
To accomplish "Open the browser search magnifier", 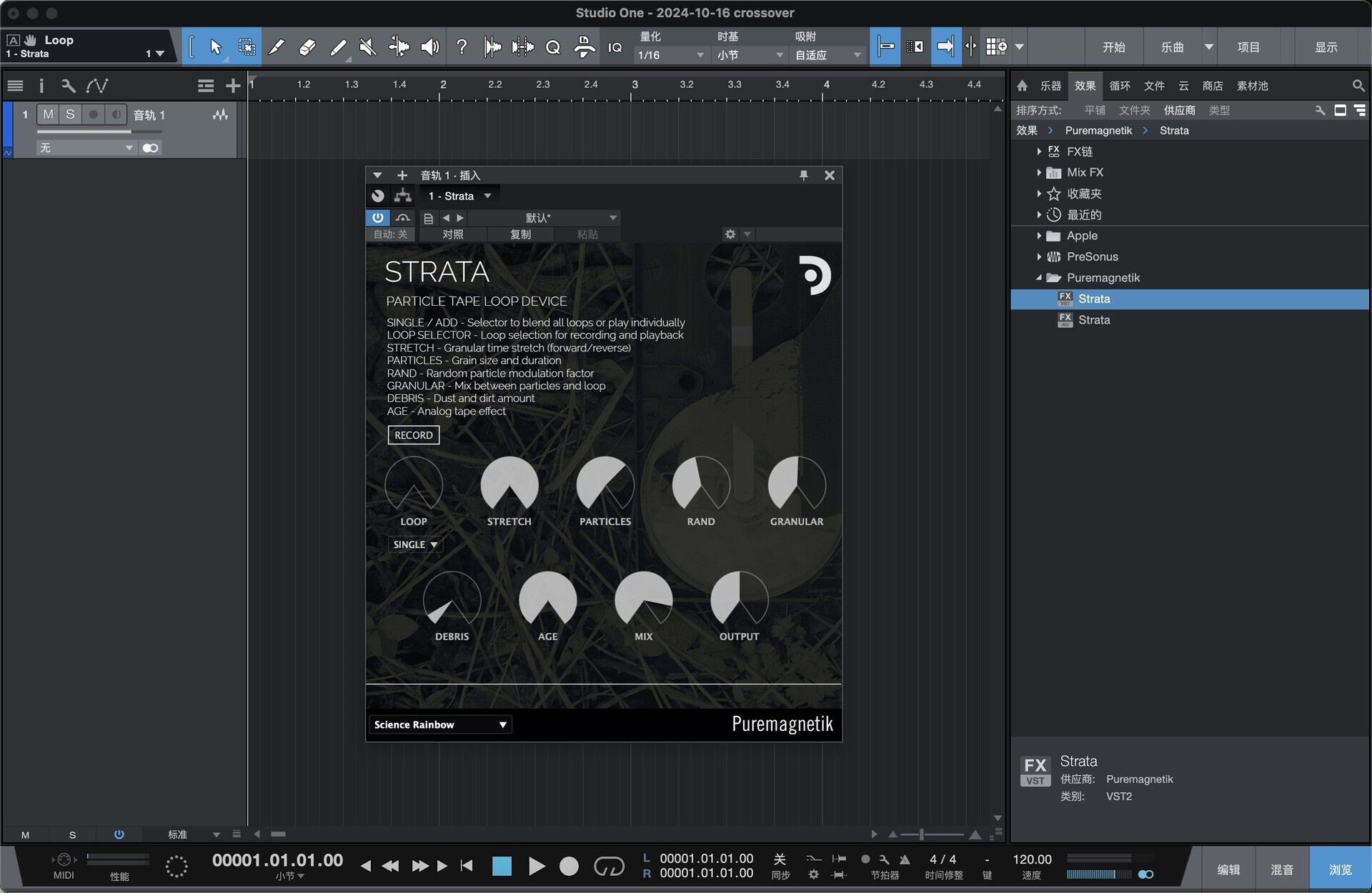I will click(x=1358, y=86).
